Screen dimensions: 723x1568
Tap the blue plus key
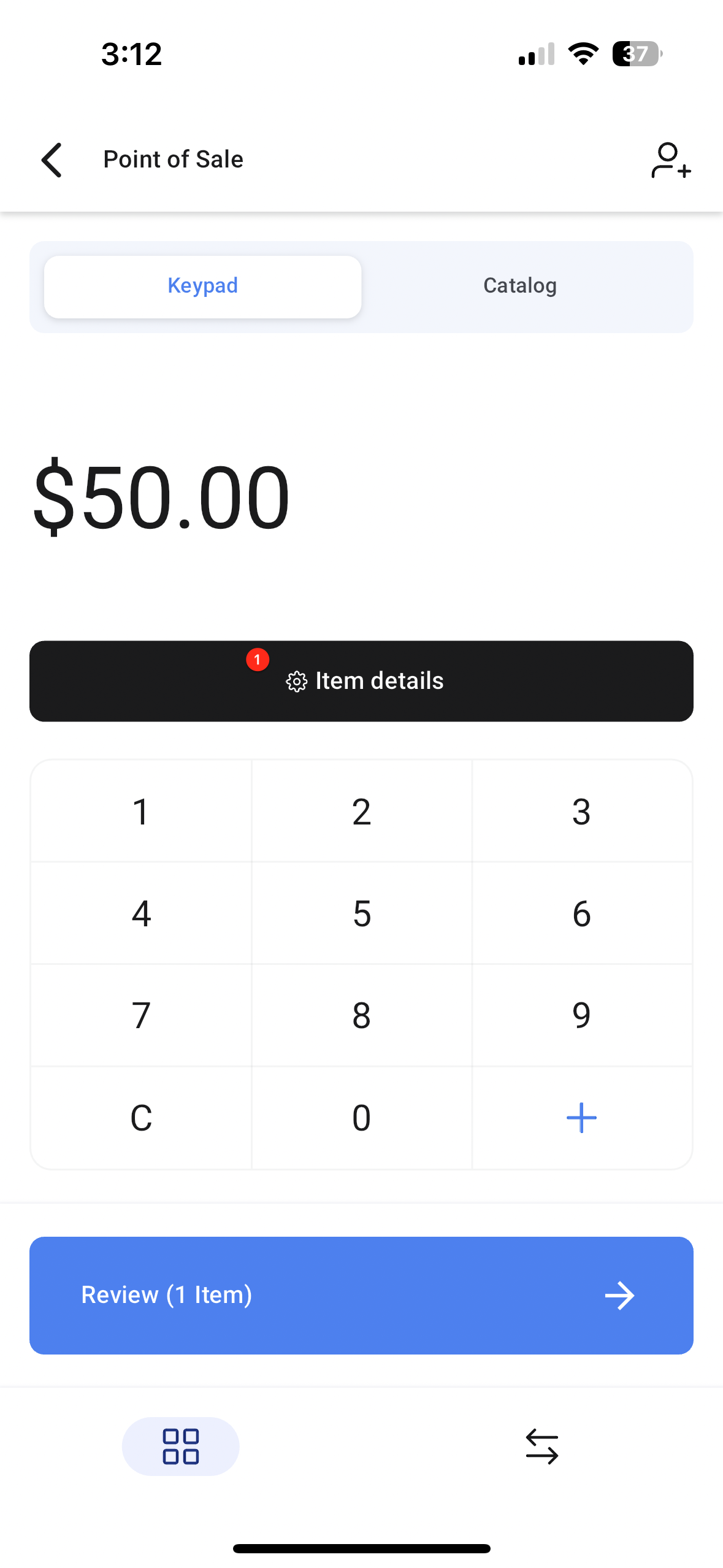(581, 1118)
